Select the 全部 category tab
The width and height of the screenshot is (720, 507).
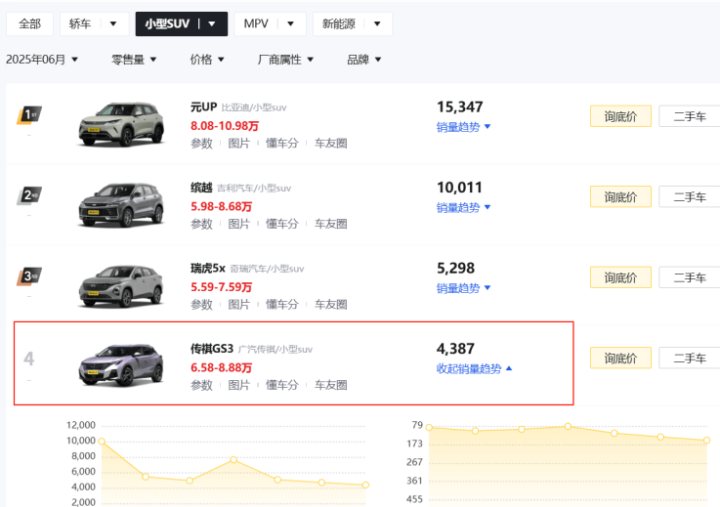pos(30,24)
